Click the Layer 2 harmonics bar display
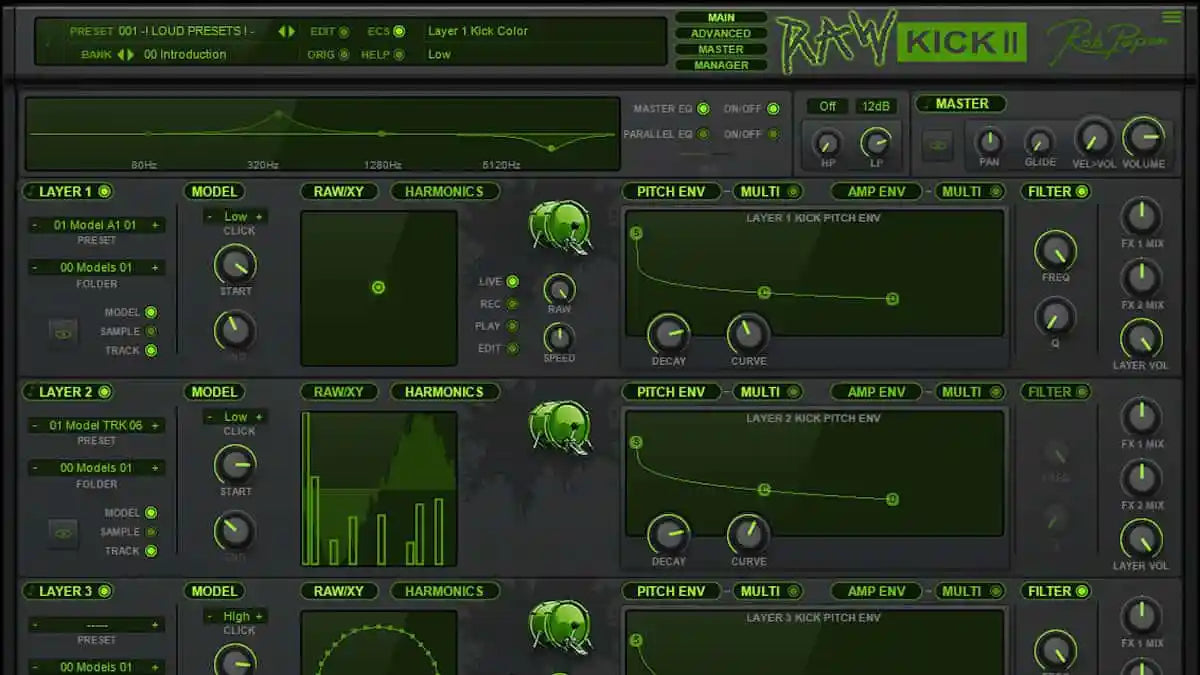This screenshot has width=1200, height=675. pos(379,489)
